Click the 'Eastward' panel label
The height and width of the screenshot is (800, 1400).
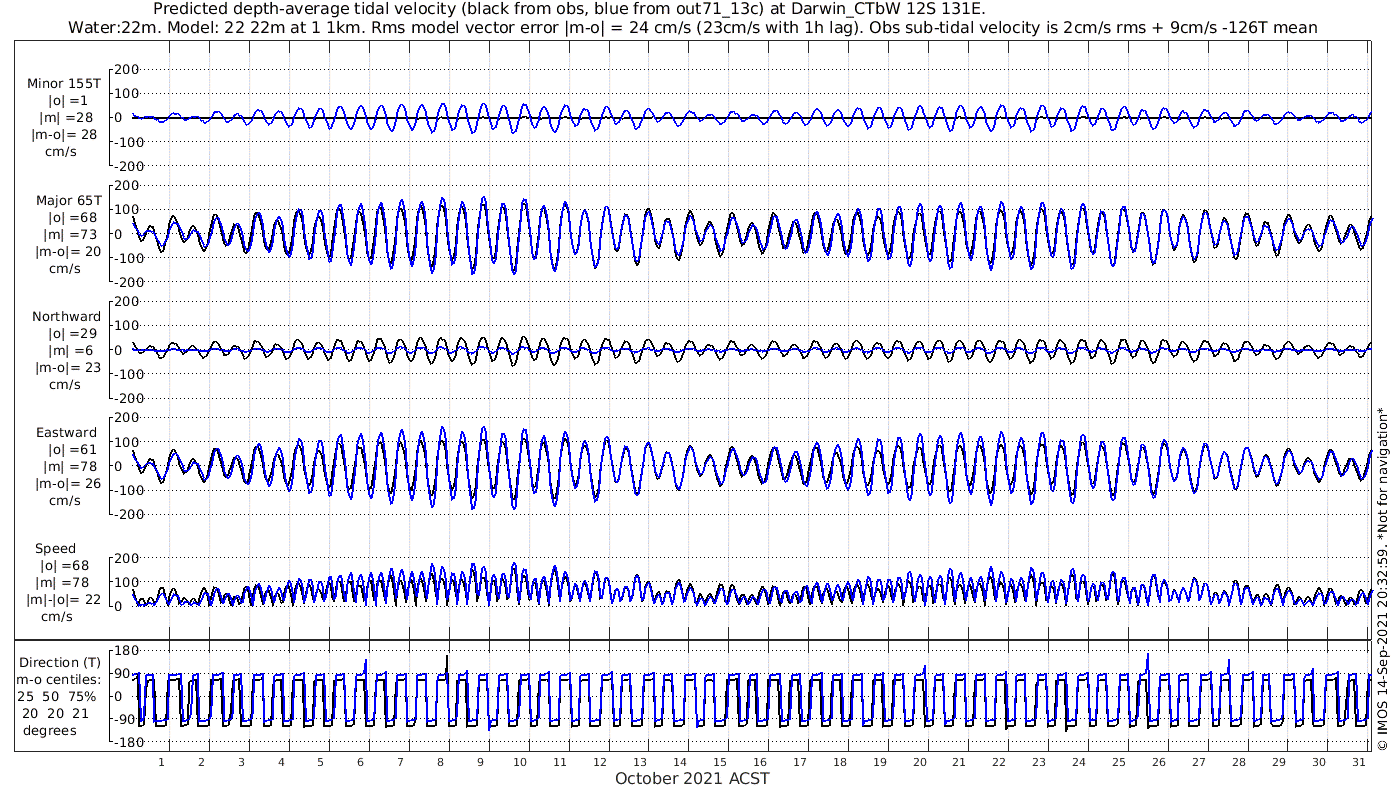point(66,433)
